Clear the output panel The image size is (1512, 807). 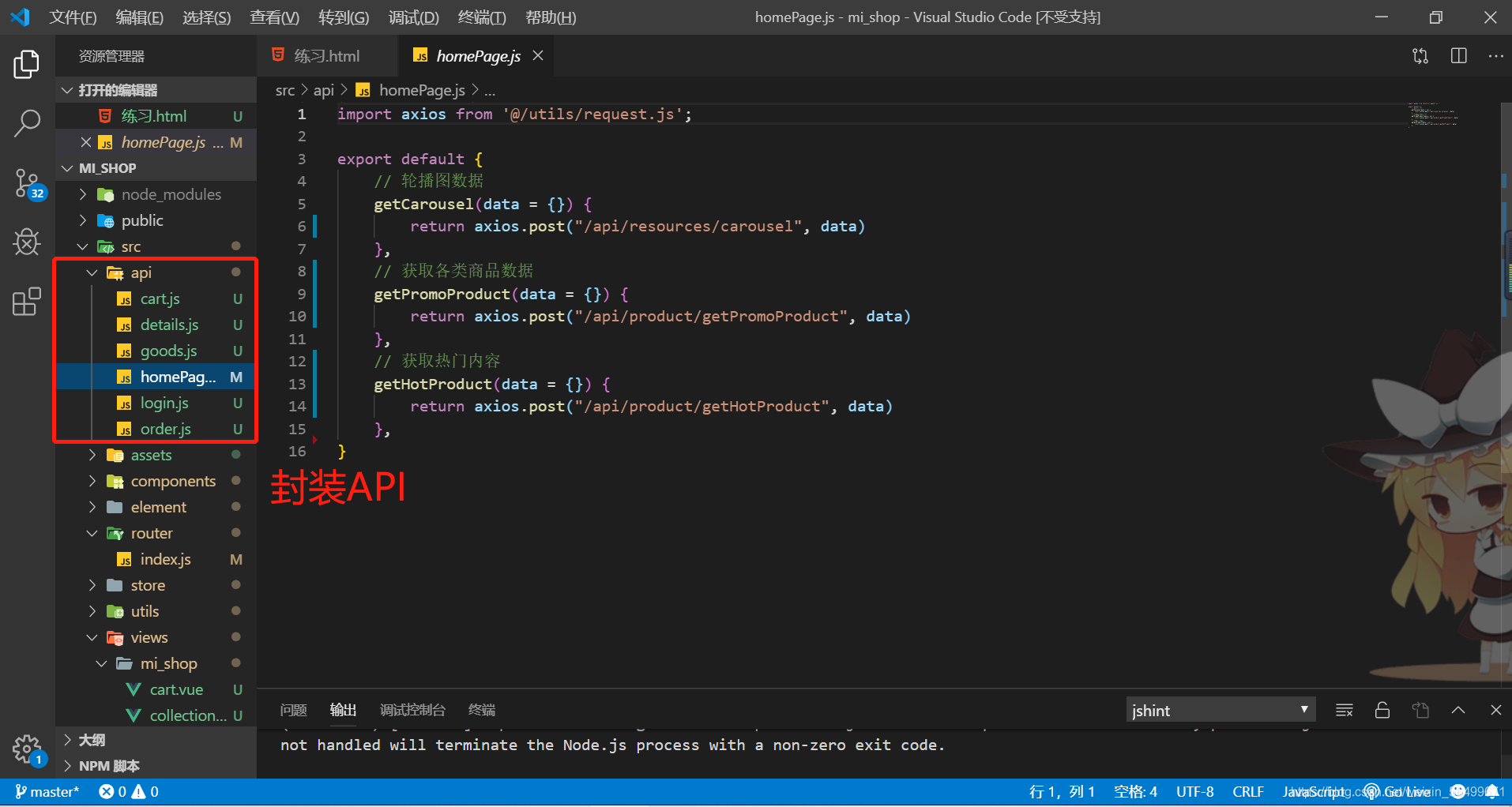pyautogui.click(x=1344, y=710)
